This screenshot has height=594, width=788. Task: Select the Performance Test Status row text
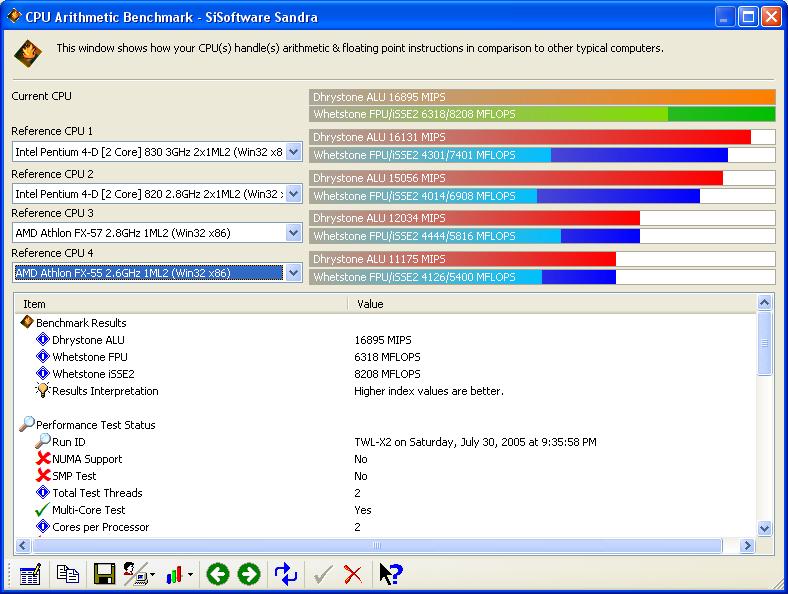pyautogui.click(x=95, y=425)
